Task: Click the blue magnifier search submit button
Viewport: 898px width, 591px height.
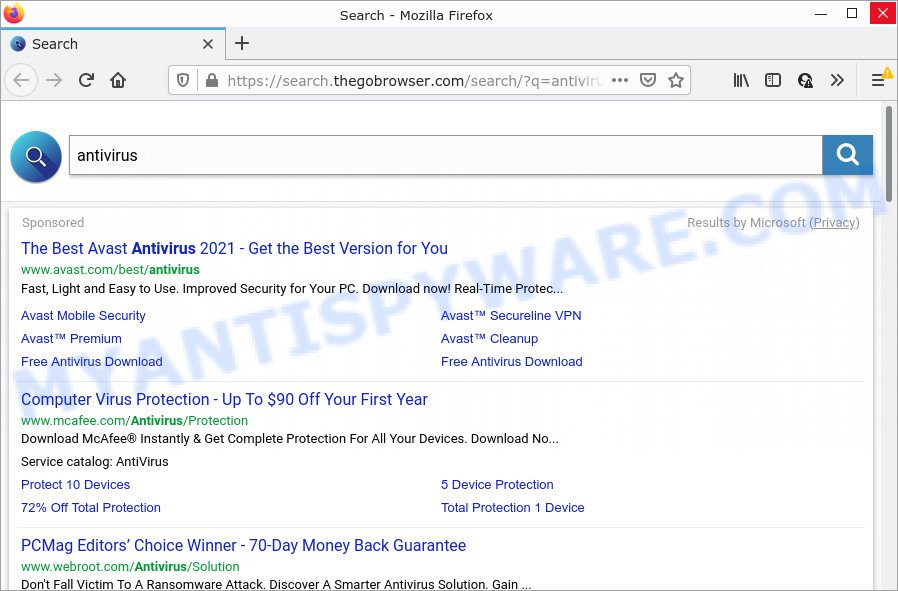Action: pyautogui.click(x=848, y=155)
